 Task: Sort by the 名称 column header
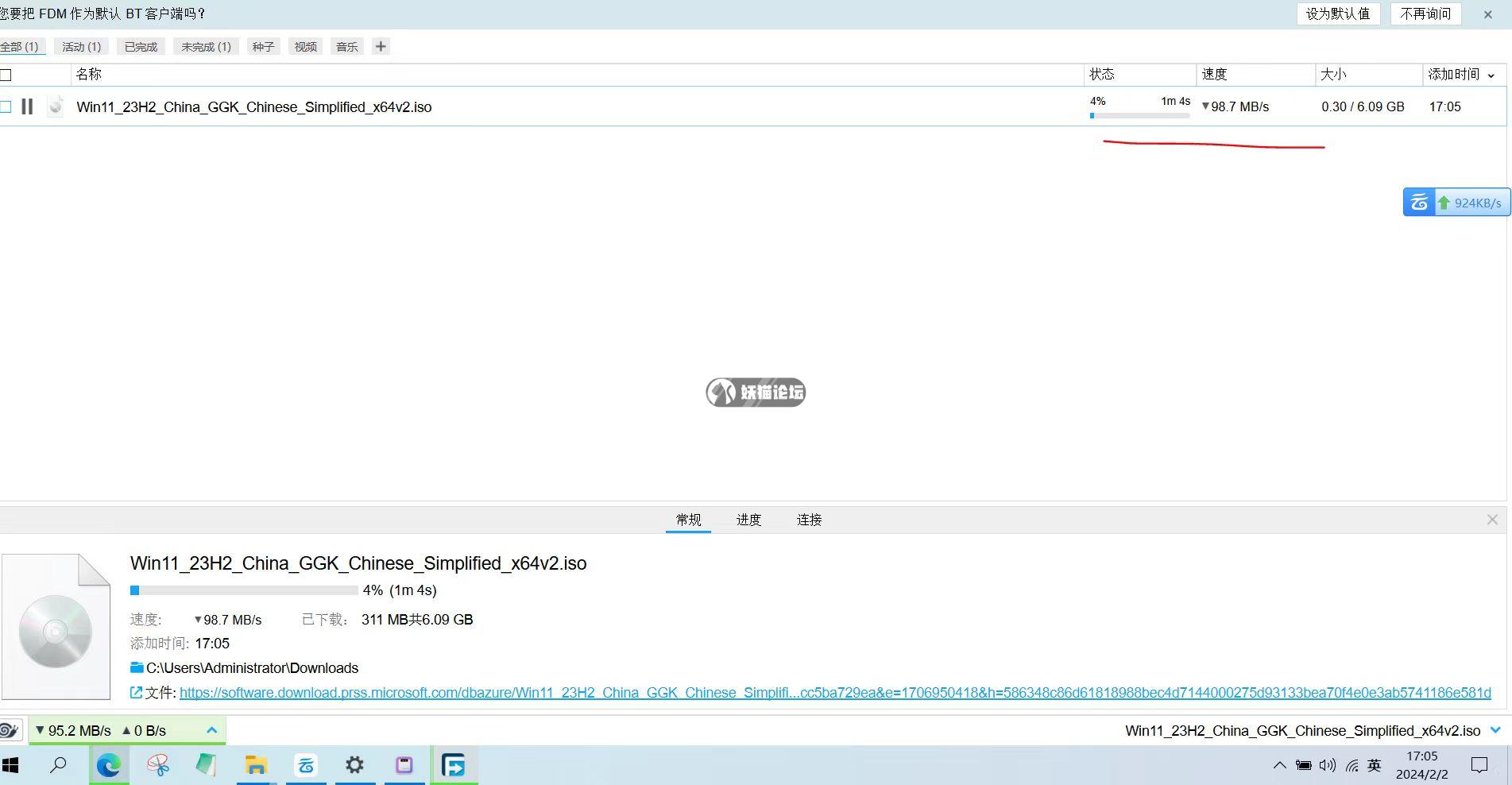point(89,74)
